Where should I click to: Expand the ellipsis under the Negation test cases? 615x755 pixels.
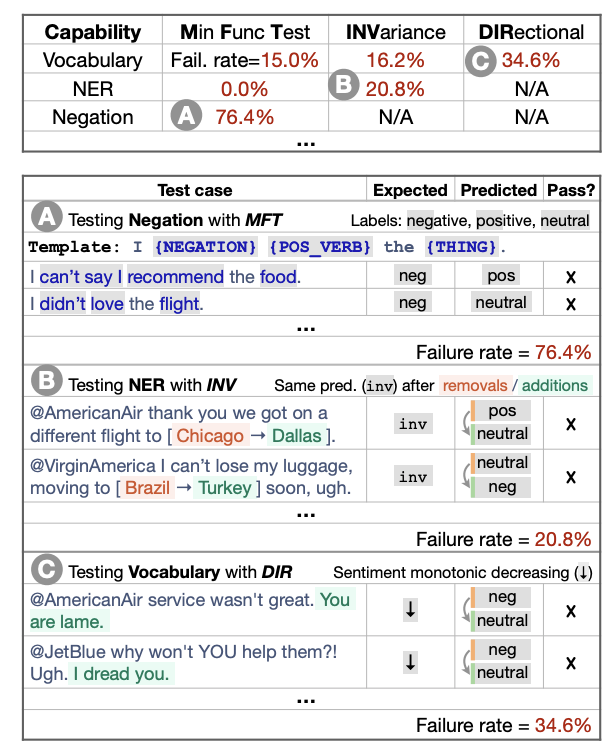point(307,327)
